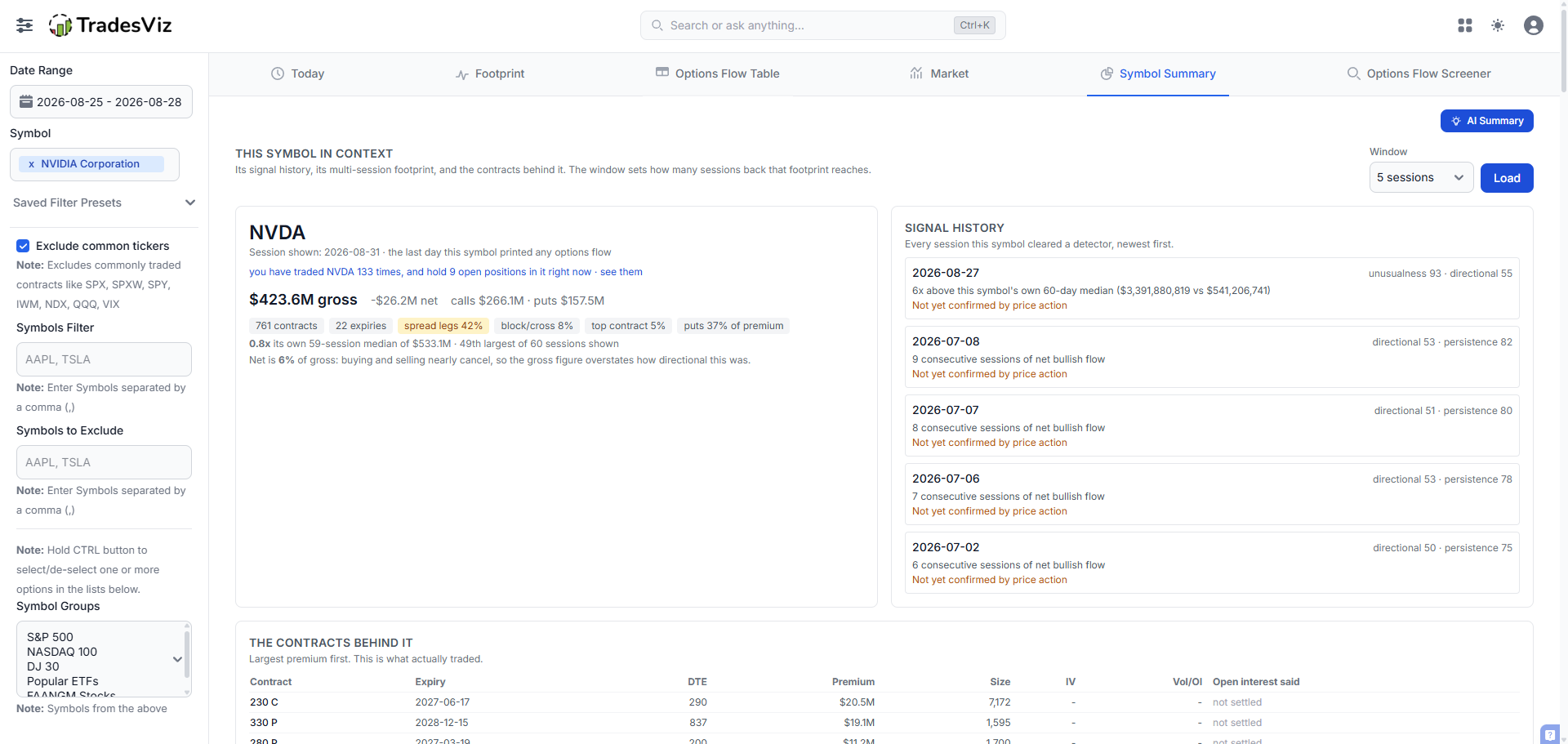
Task: Open the Options Flow Table tab
Action: click(x=717, y=74)
